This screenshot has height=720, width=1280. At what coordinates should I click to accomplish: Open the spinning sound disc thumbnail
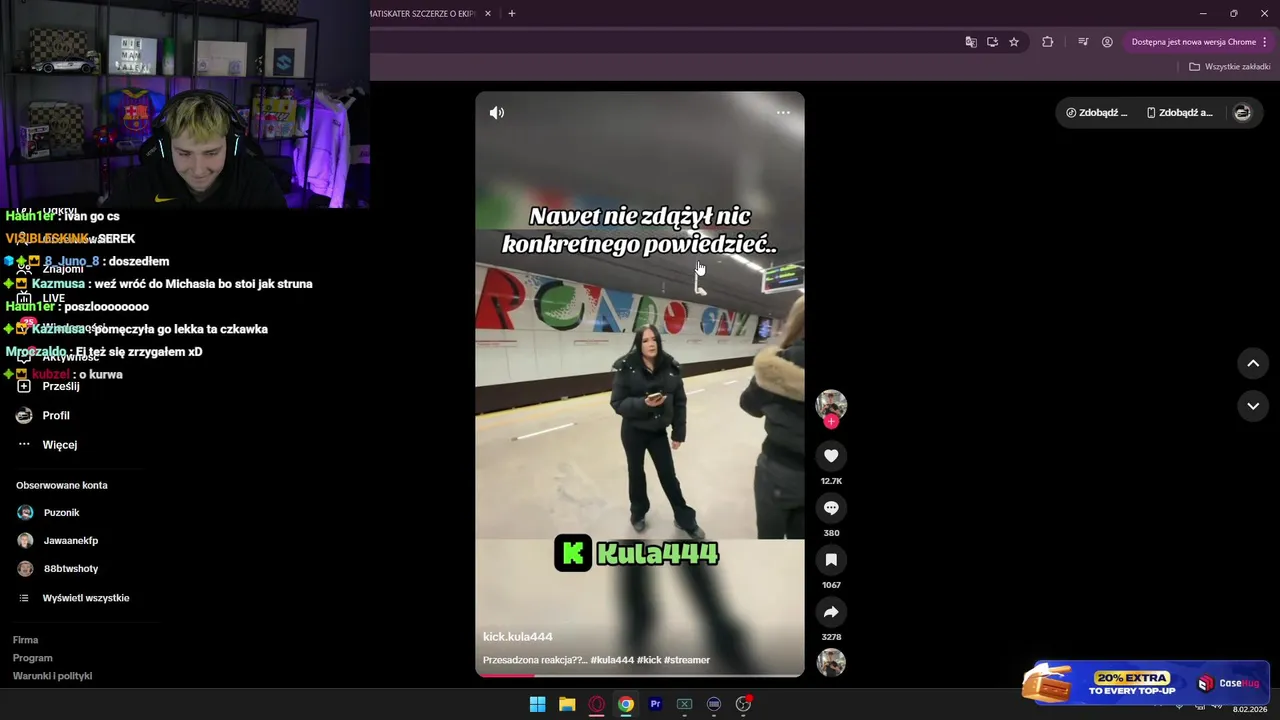point(831,662)
